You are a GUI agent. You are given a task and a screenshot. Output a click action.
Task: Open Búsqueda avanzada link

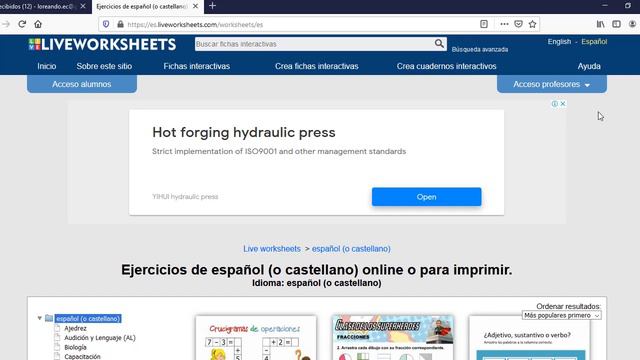(480, 49)
